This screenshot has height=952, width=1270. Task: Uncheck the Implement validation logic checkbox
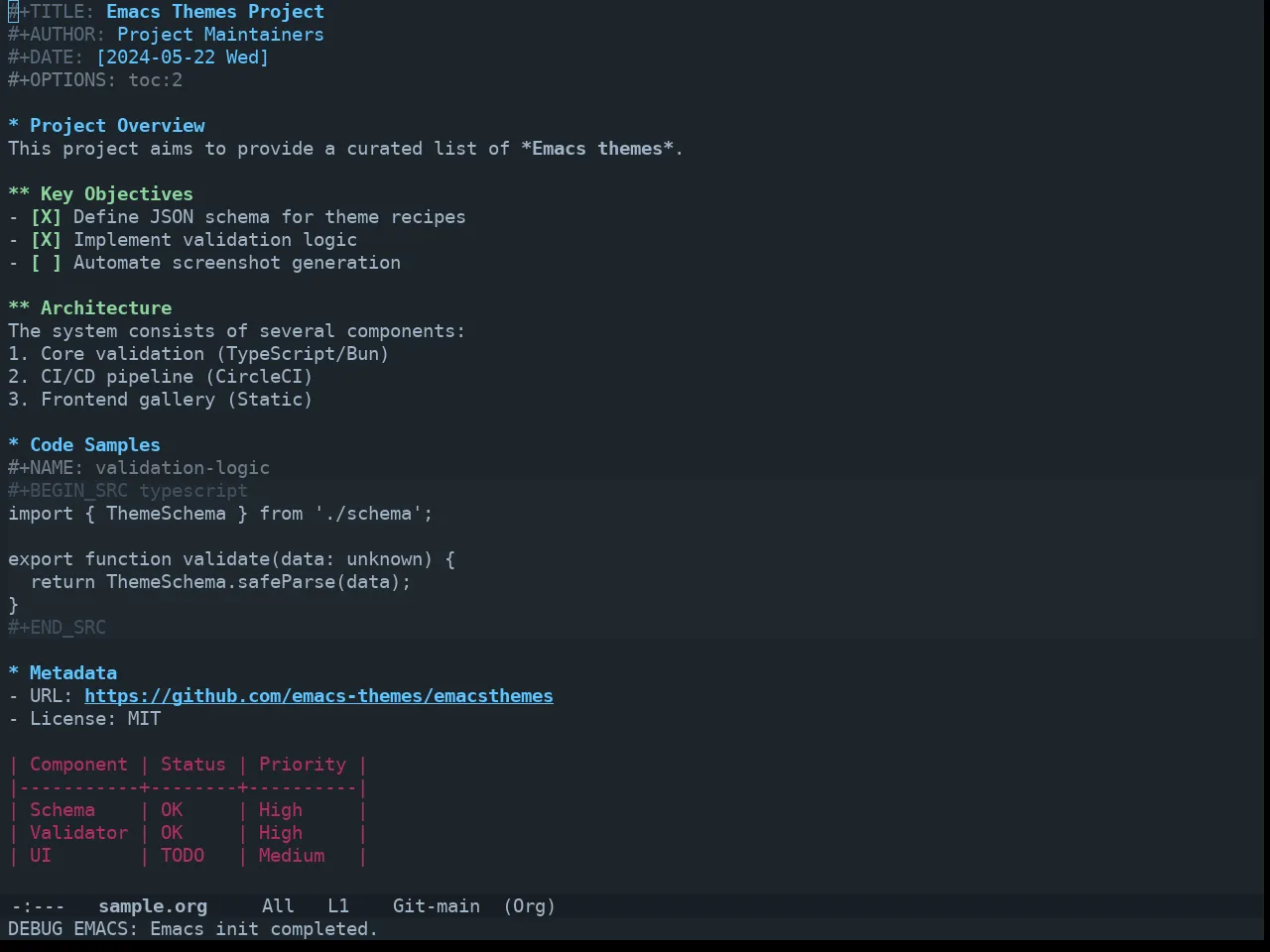(46, 240)
